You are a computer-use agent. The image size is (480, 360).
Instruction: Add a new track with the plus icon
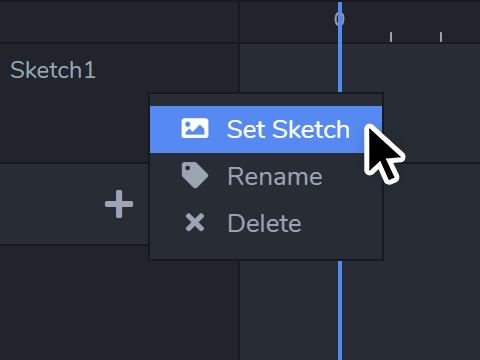119,204
